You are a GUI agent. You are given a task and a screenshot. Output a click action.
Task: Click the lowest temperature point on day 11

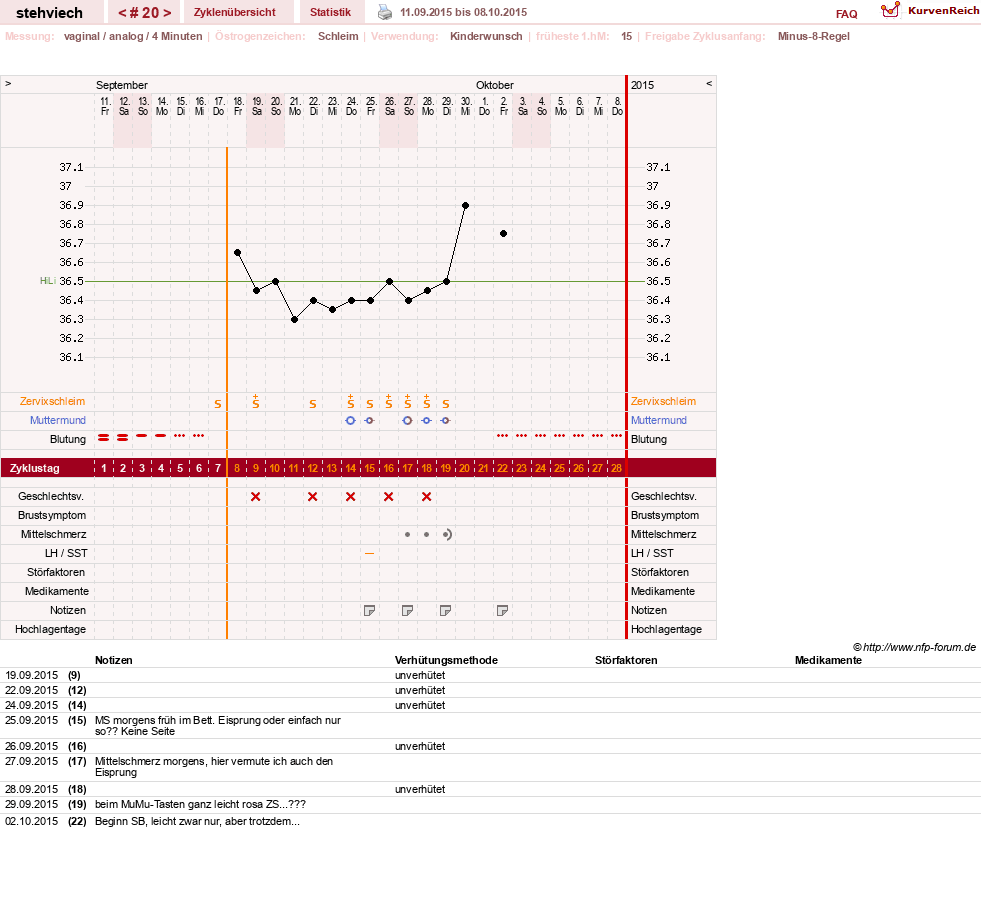[x=294, y=320]
